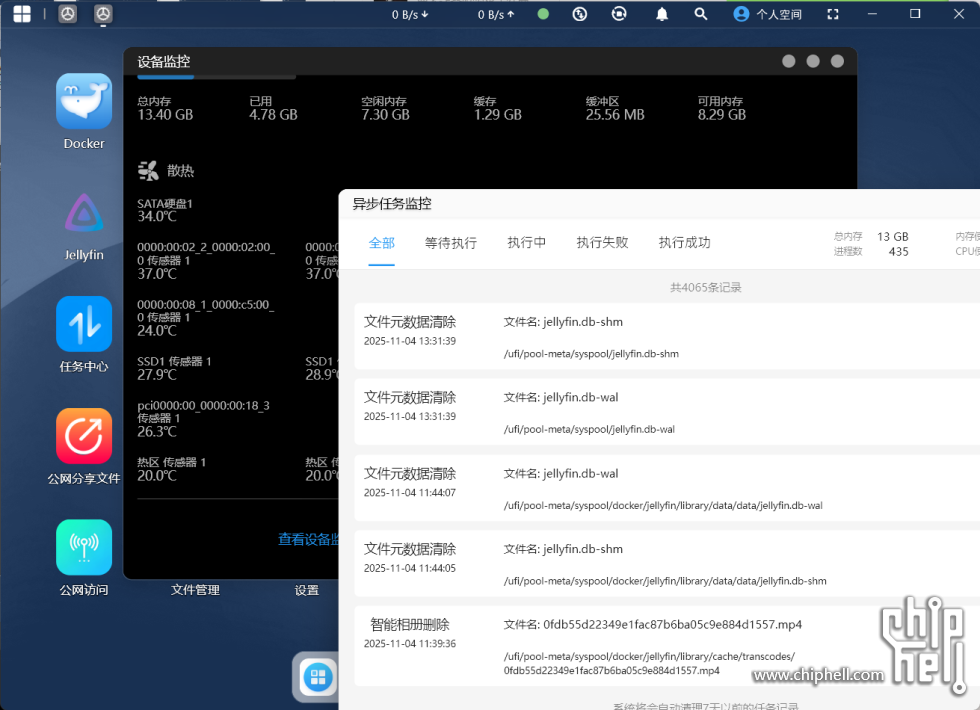
Task: Click the floating blue widget icon at bottom
Action: 316,677
